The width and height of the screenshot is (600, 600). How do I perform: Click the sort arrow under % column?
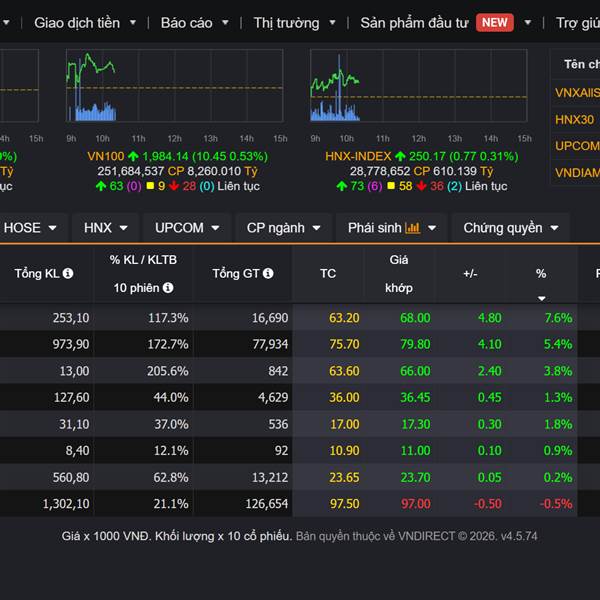541,298
